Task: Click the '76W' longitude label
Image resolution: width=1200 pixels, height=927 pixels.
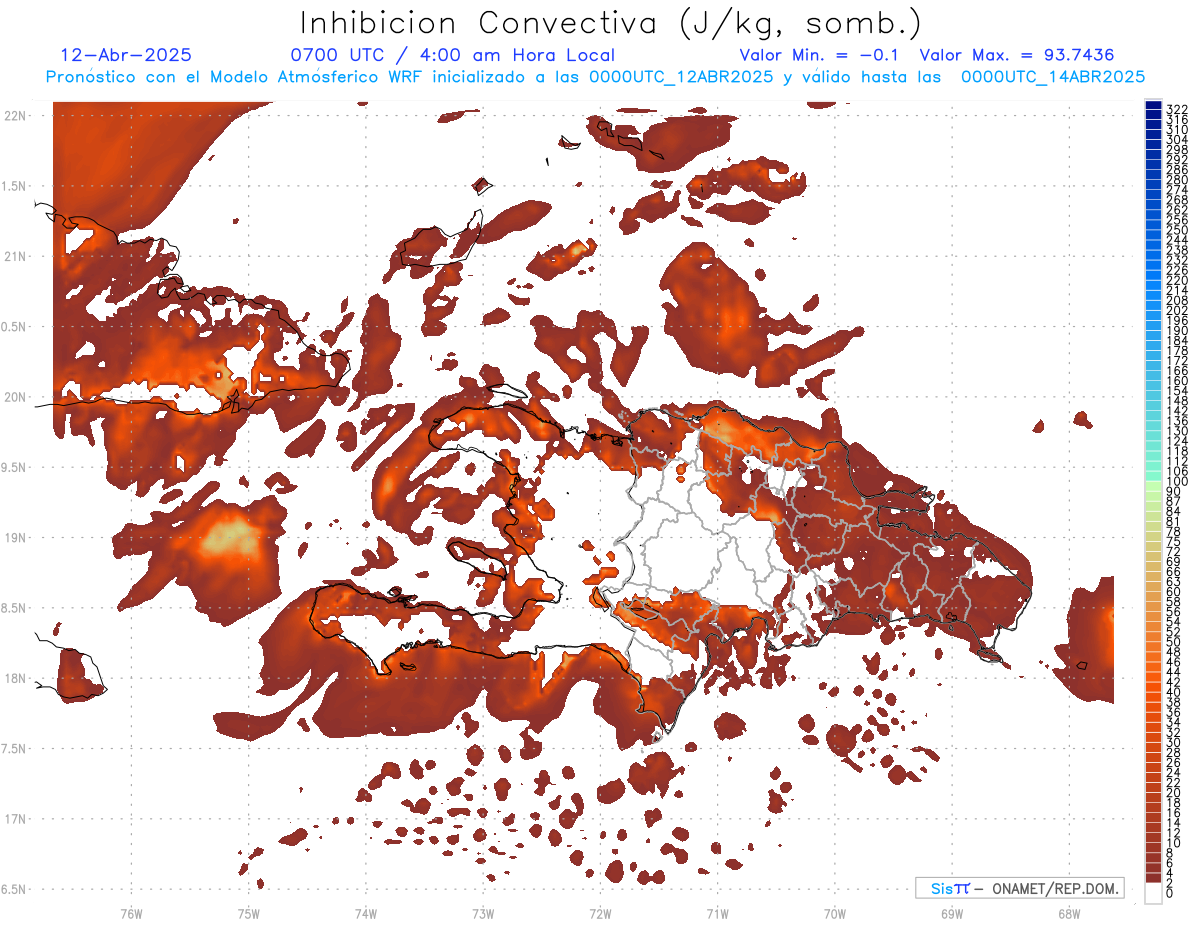Action: (131, 913)
